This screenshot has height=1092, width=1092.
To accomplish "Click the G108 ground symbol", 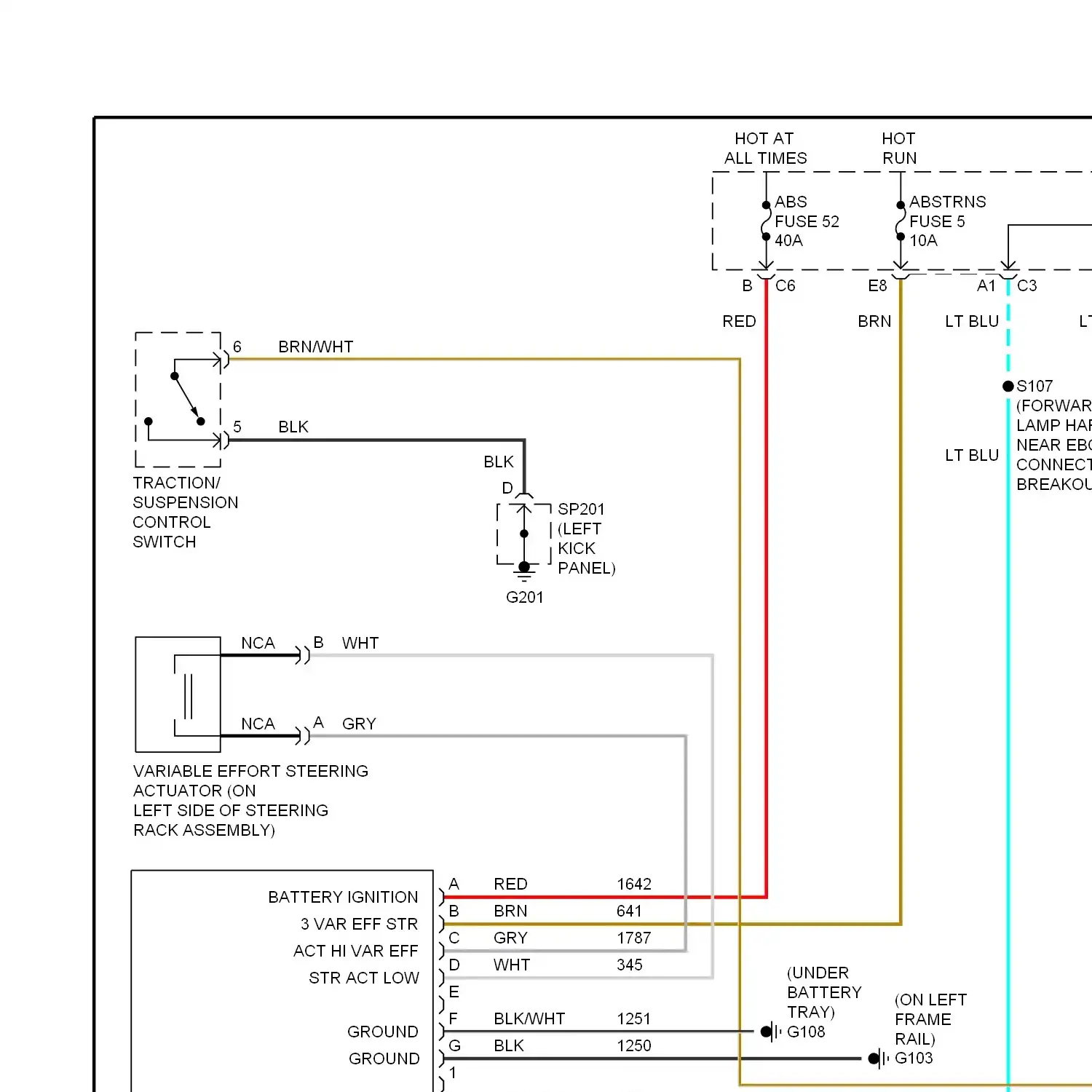I will point(770,1032).
